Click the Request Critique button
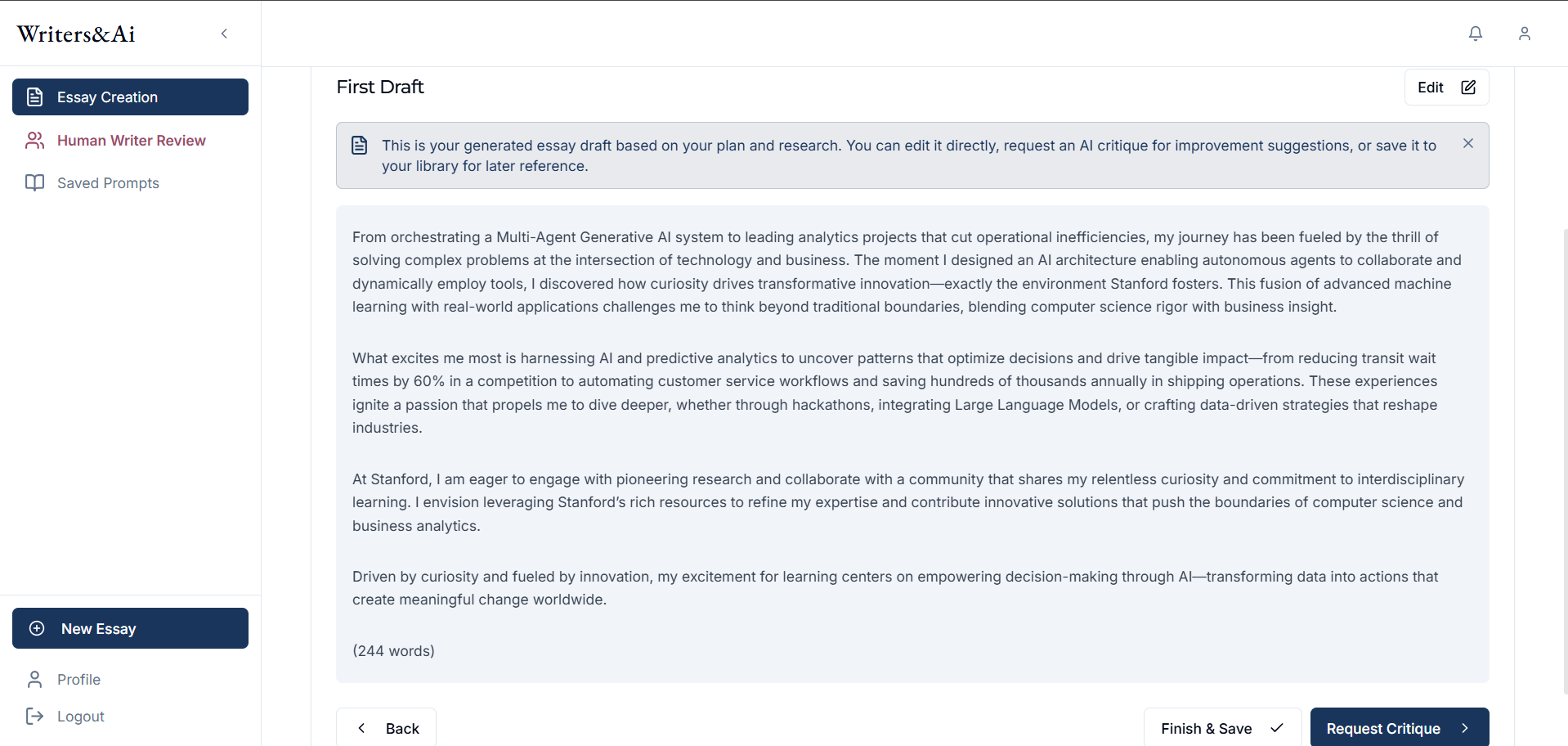 1399,727
